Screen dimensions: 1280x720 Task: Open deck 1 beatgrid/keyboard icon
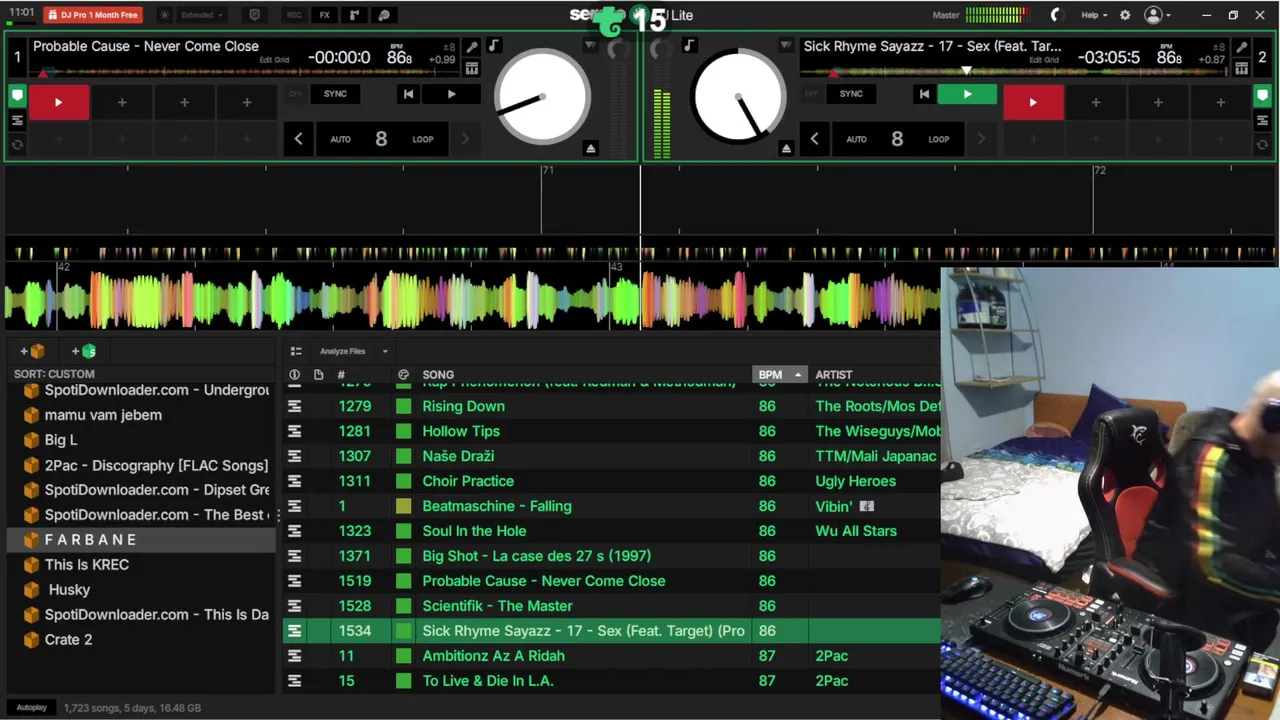[472, 68]
